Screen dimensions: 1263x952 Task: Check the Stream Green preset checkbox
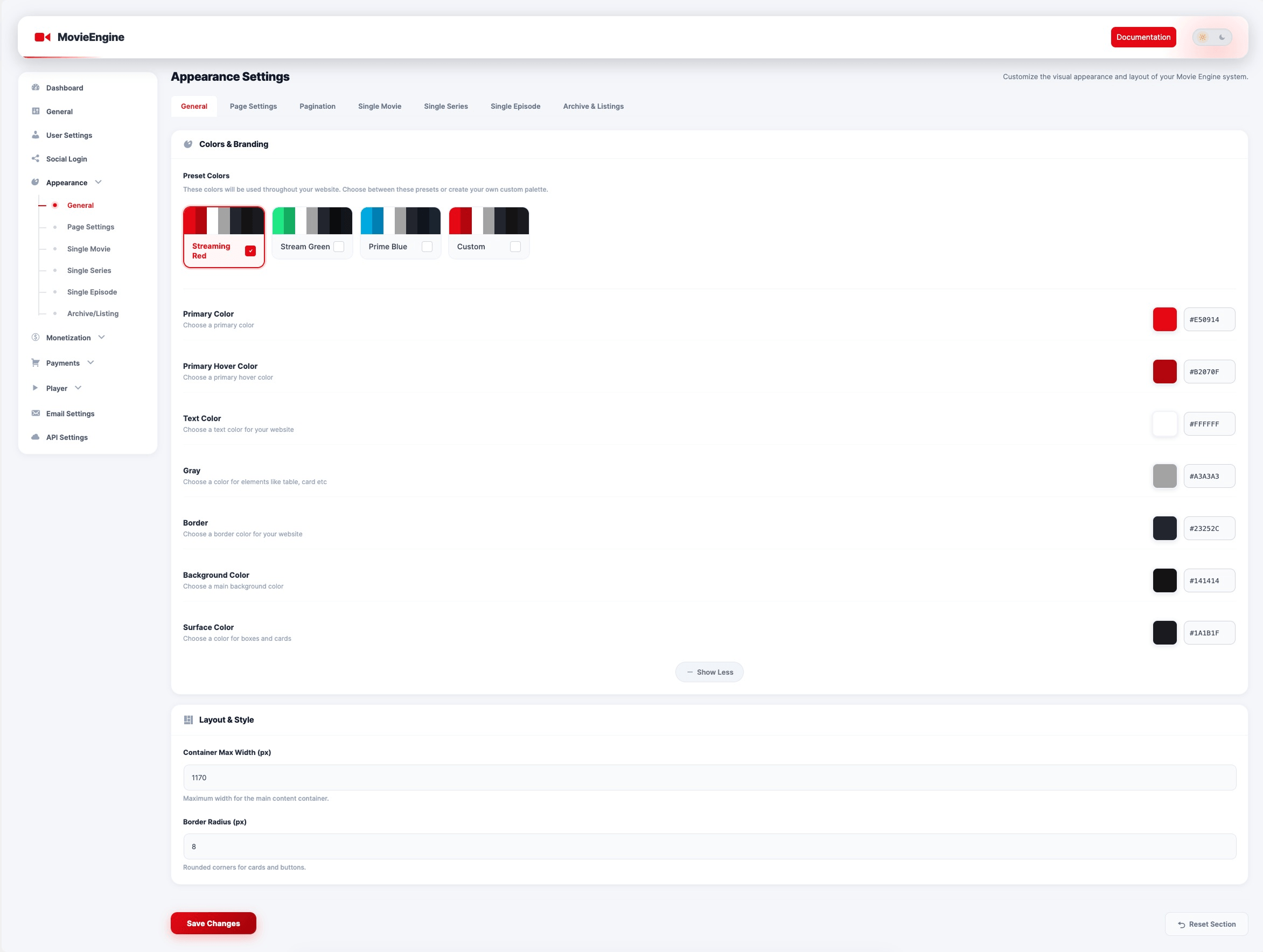tap(339, 247)
